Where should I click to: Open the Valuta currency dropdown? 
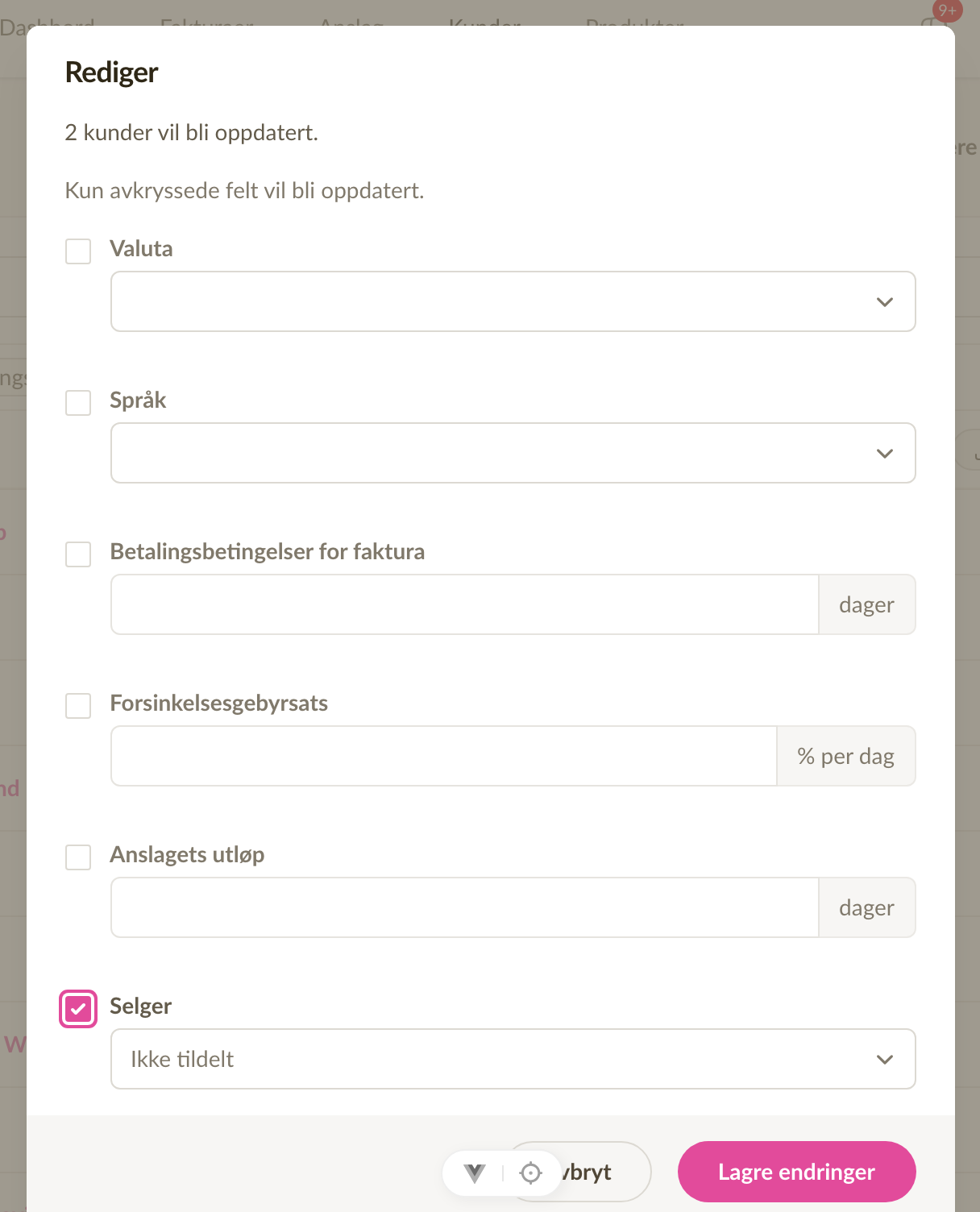pyautogui.click(x=513, y=301)
